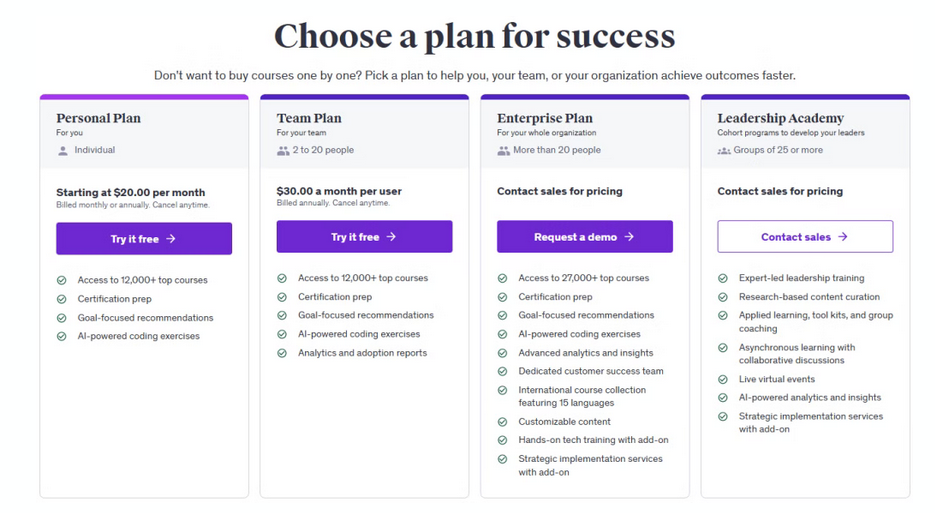This screenshot has width=935, height=513.
Task: Click the checkmark beside Access to 27,000+ top courses
Action: pos(503,279)
